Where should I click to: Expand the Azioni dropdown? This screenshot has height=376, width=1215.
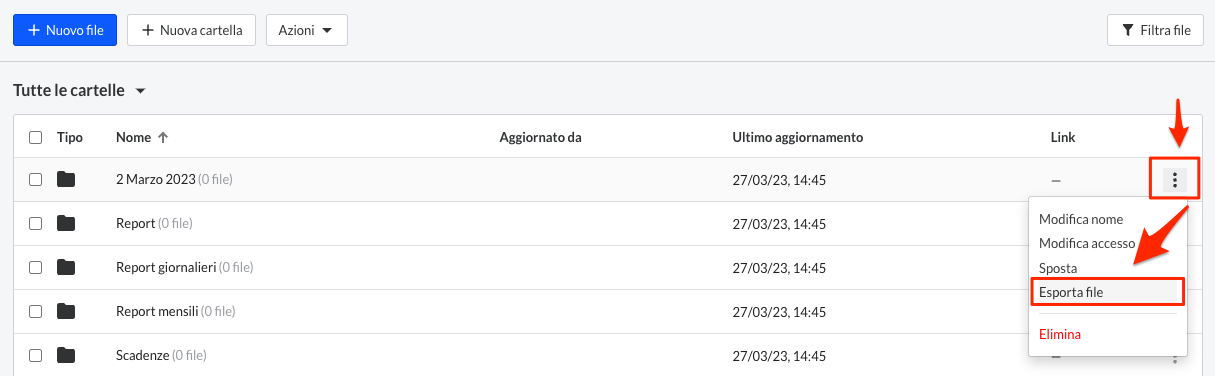[x=306, y=30]
